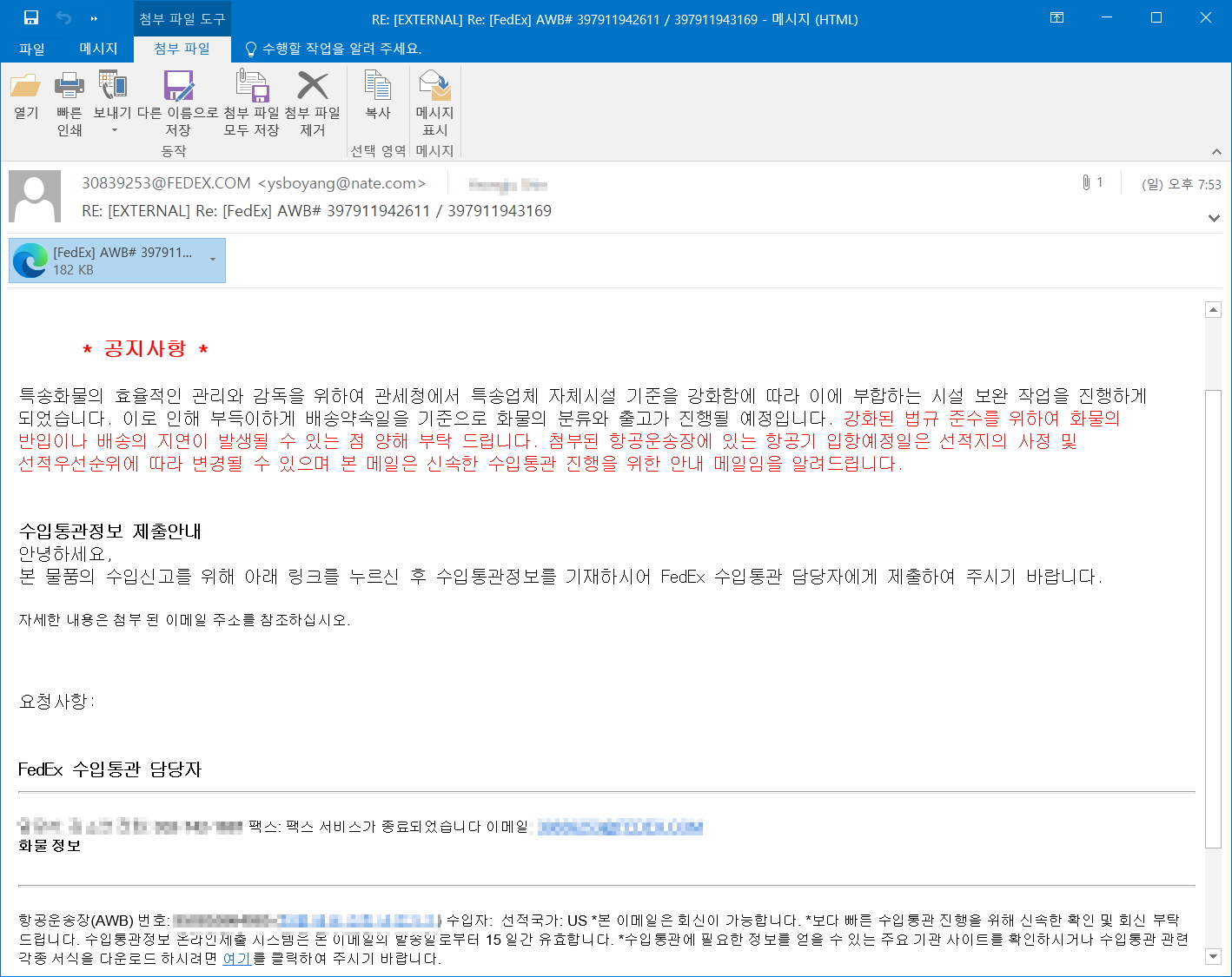Select the [FedEx] AWB# 397911 attachment
Viewport: 1232px width, 977px height.
tap(117, 261)
